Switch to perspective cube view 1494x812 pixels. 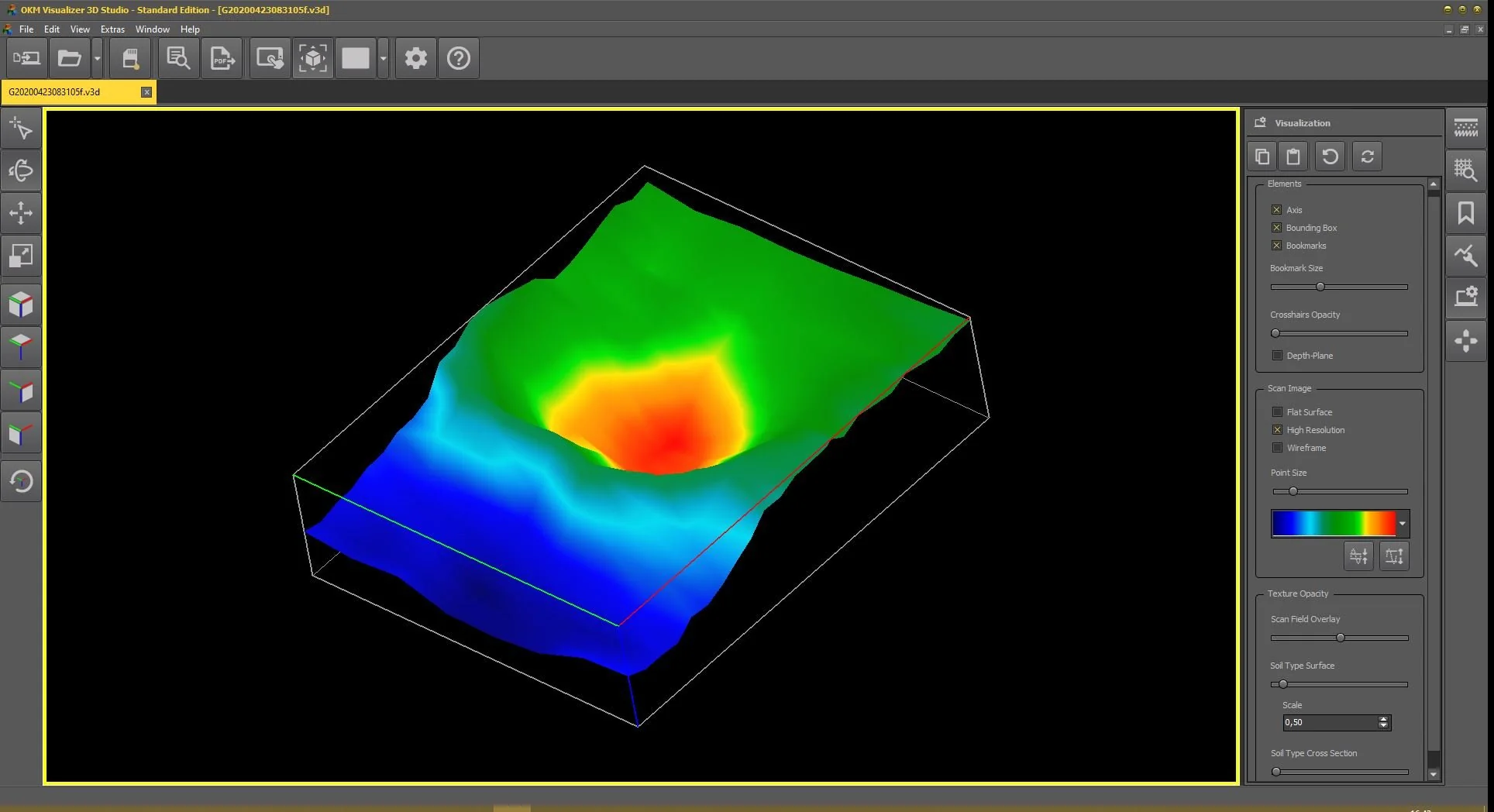pos(21,304)
